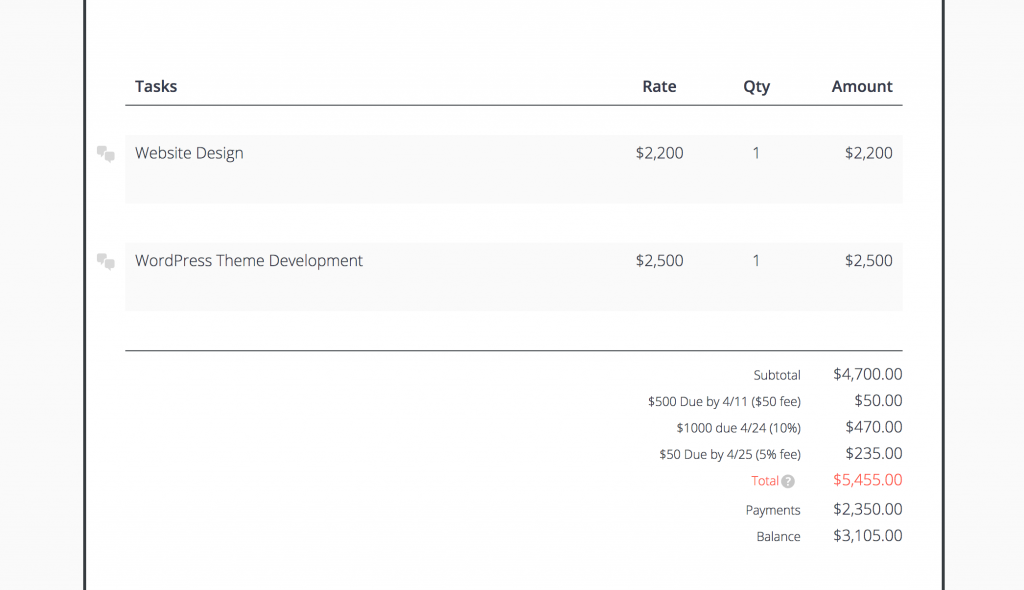Open comments for WordPress Theme Development task
1024x590 pixels.
coord(105,262)
